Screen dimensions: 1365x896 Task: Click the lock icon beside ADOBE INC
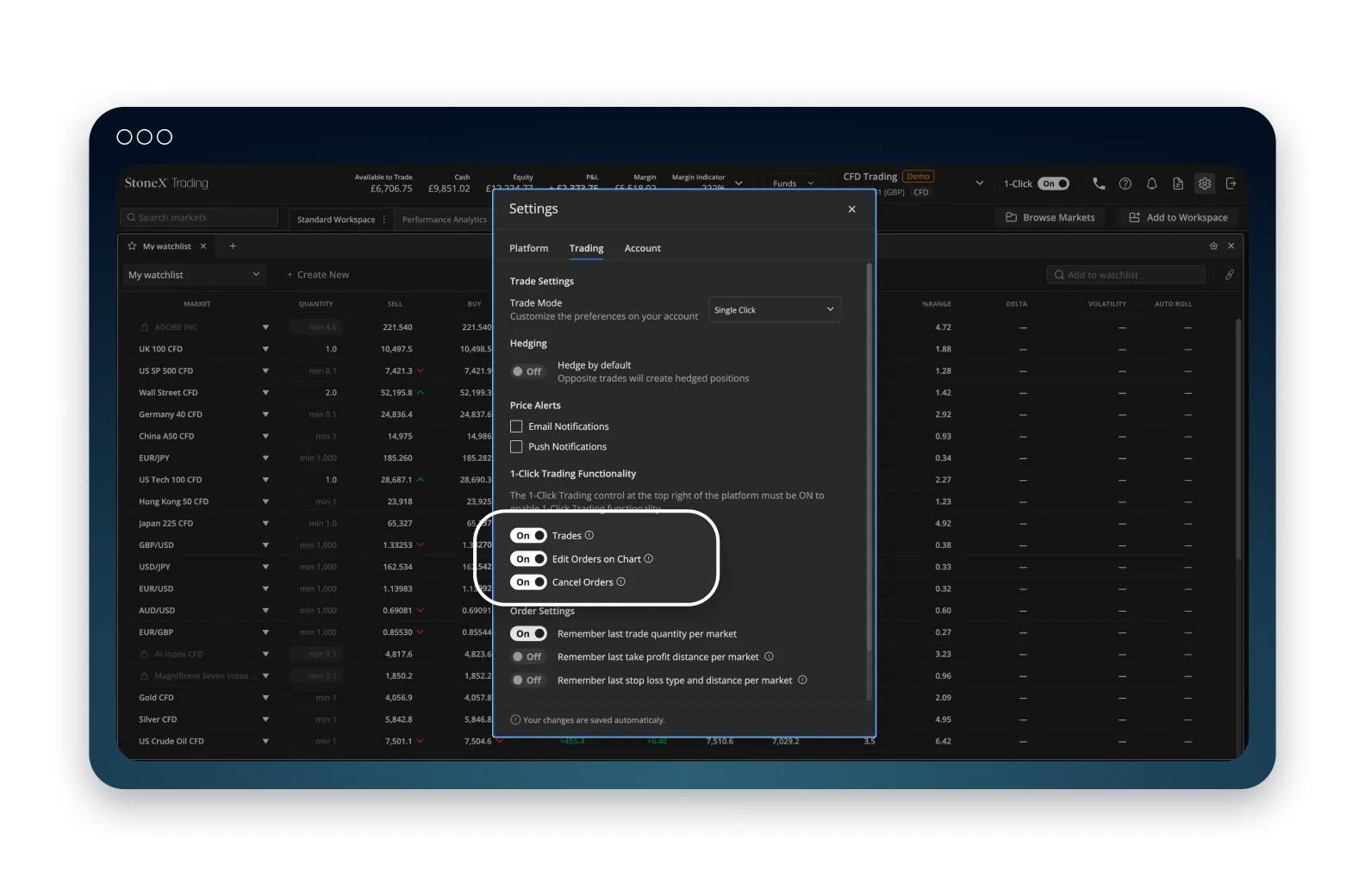[144, 327]
